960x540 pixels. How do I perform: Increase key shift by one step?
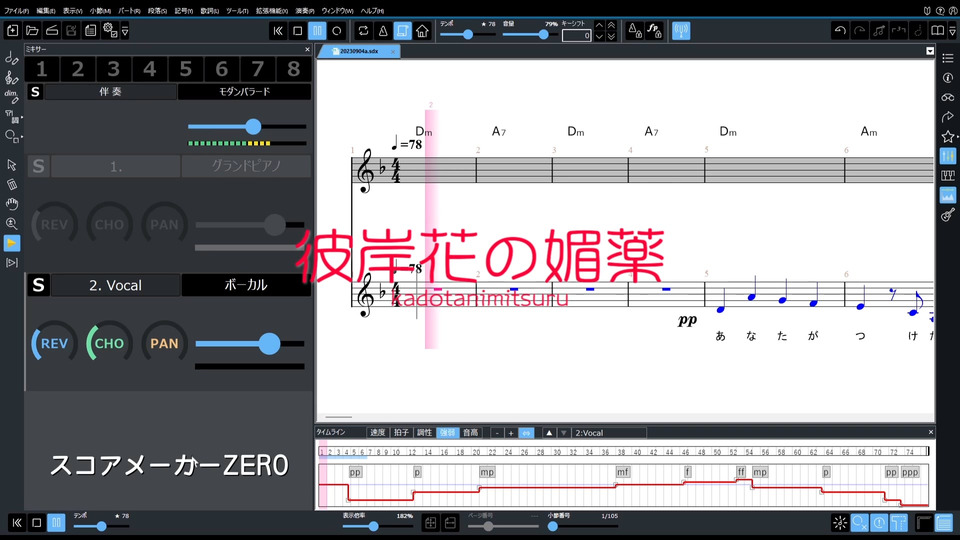coord(599,25)
